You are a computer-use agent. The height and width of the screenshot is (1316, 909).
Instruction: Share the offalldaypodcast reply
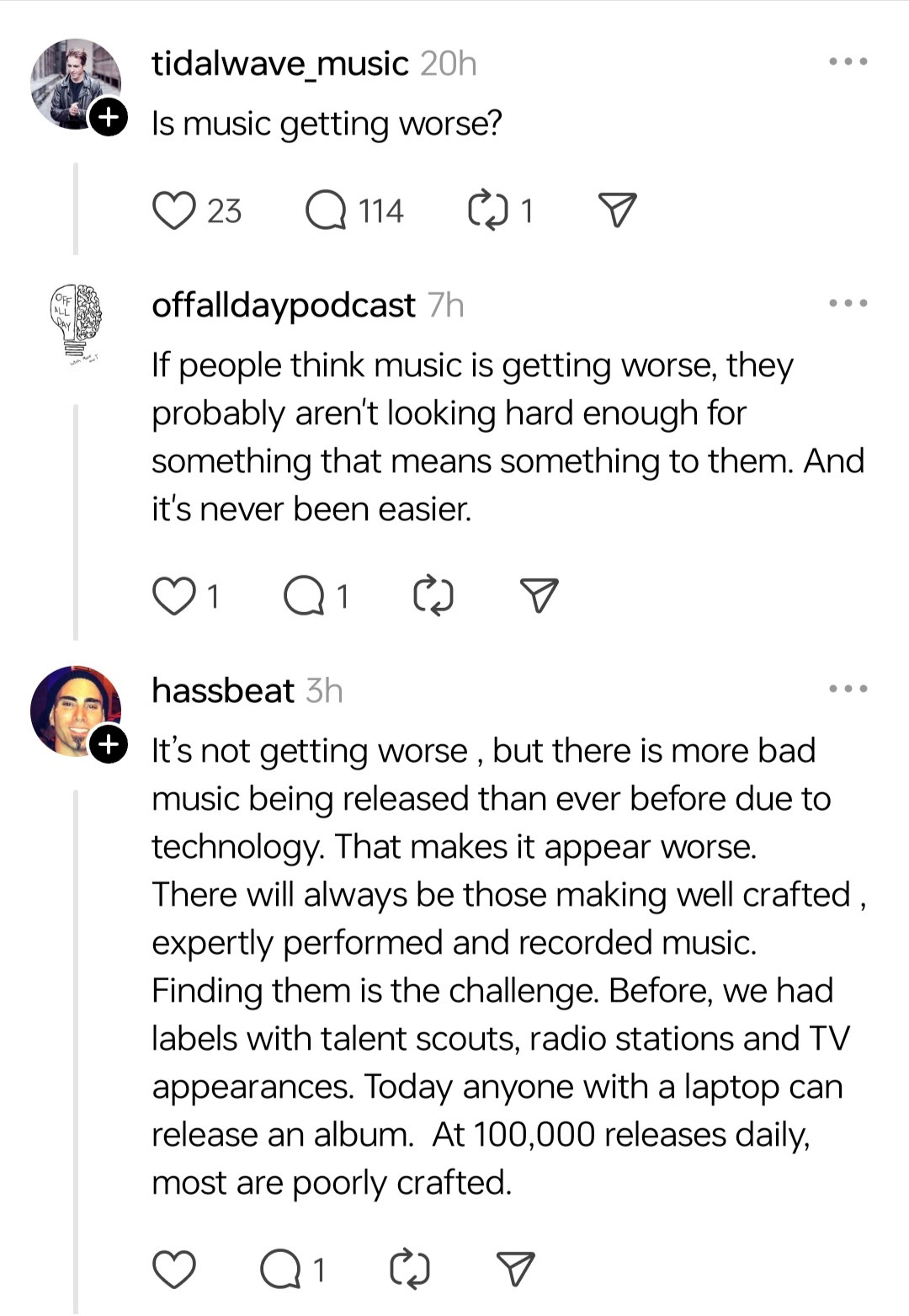pyautogui.click(x=540, y=596)
